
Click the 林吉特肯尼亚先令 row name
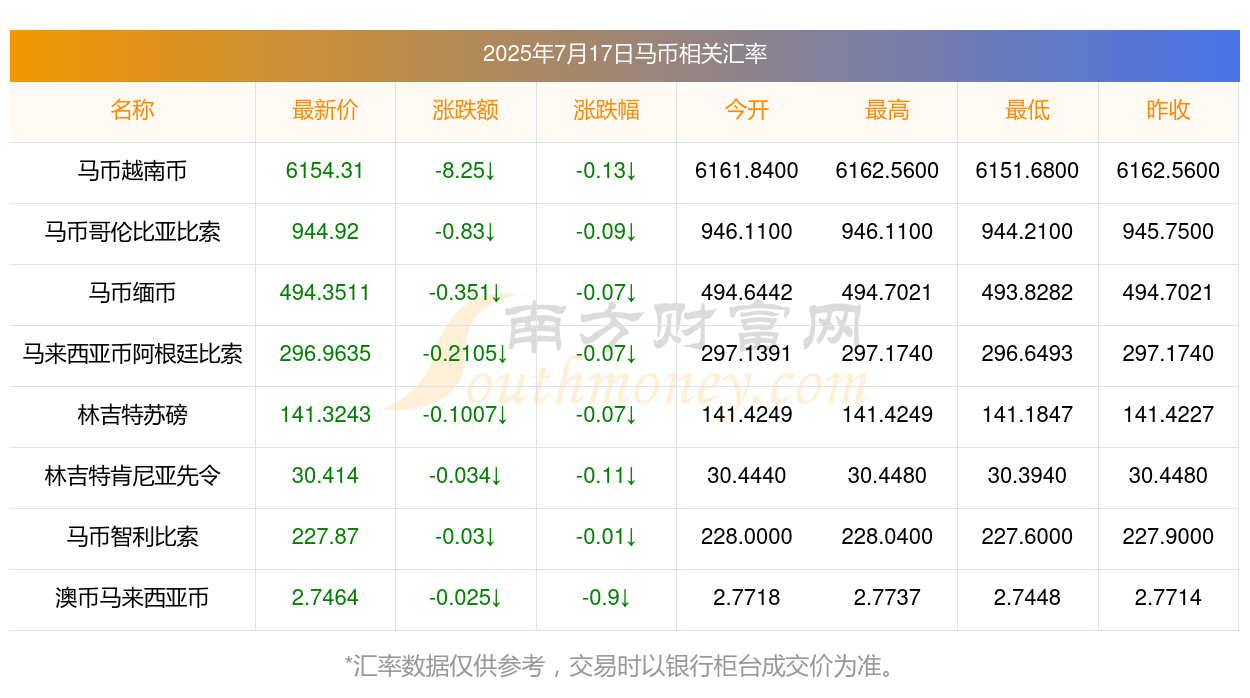(132, 476)
